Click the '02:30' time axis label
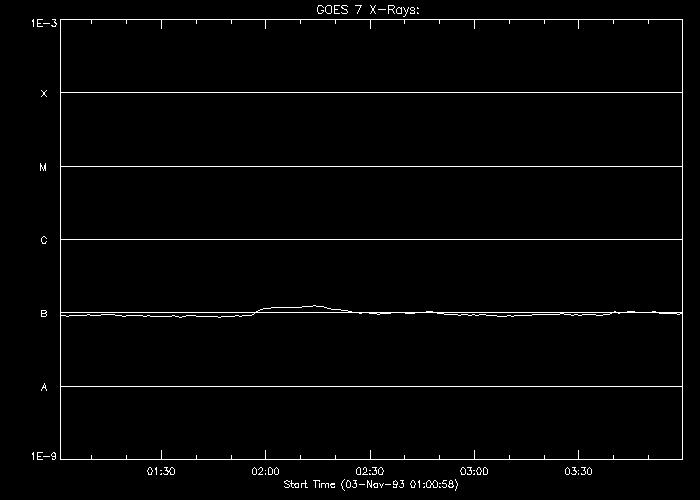Image resolution: width=700 pixels, height=500 pixels. coord(370,471)
